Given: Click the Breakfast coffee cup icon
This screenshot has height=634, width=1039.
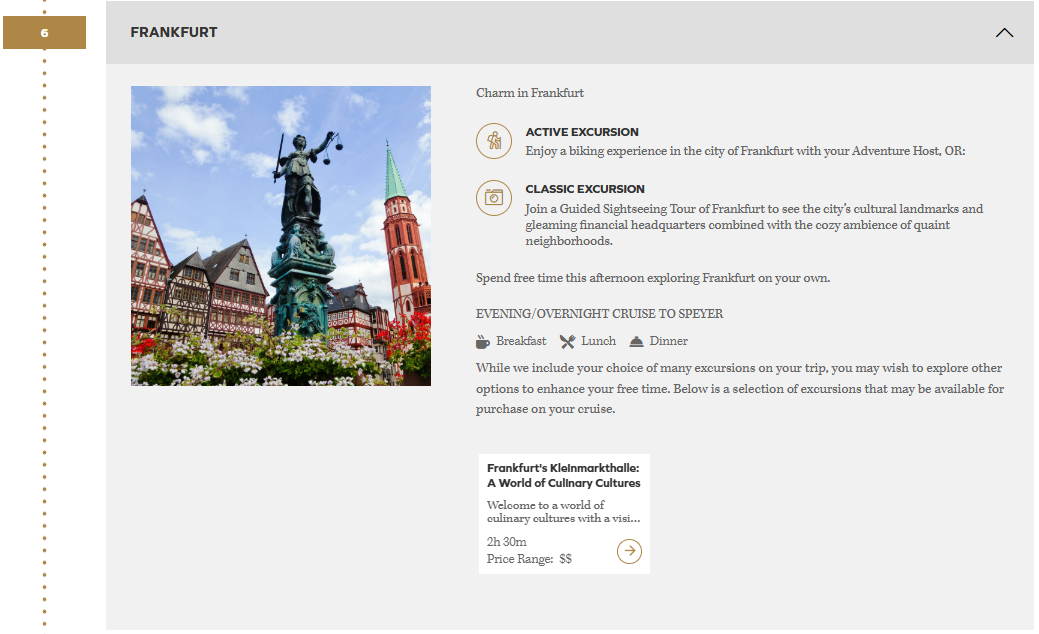Looking at the screenshot, I should click(483, 342).
